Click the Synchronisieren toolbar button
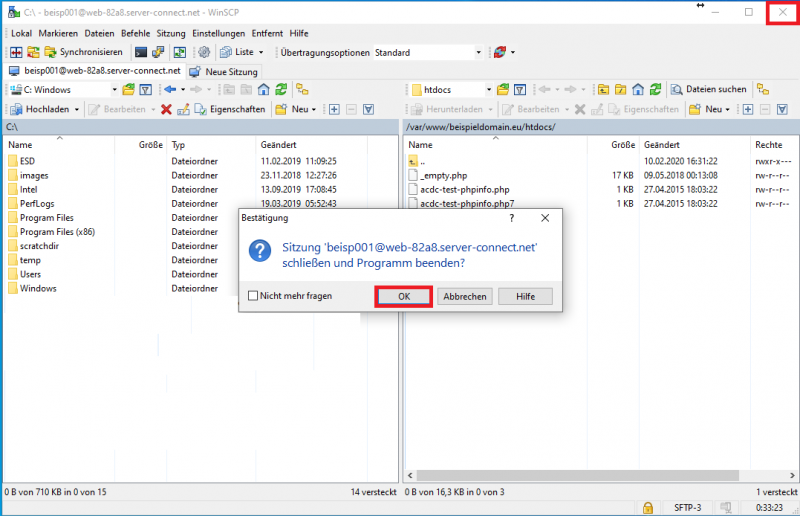The width and height of the screenshot is (800, 516). [84, 52]
